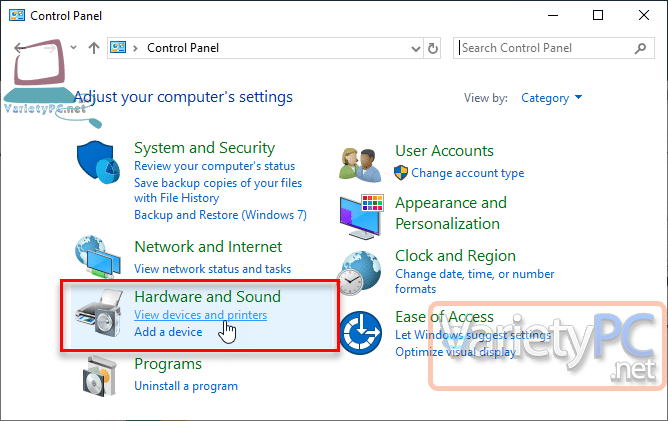Open the Clock and Region globe clock icon
The height and width of the screenshot is (421, 668).
point(360,273)
